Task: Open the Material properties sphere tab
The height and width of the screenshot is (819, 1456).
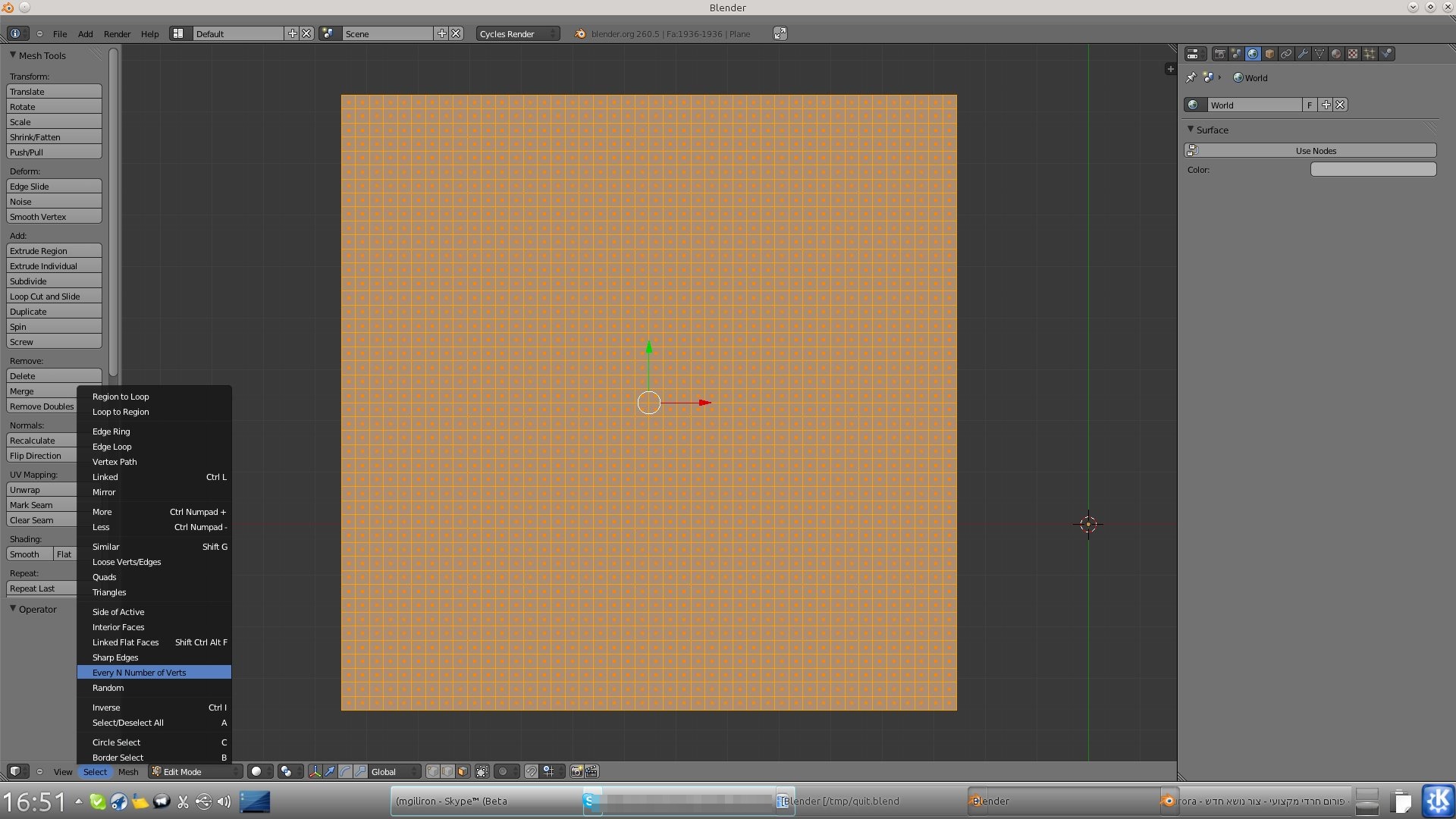Action: point(1336,54)
